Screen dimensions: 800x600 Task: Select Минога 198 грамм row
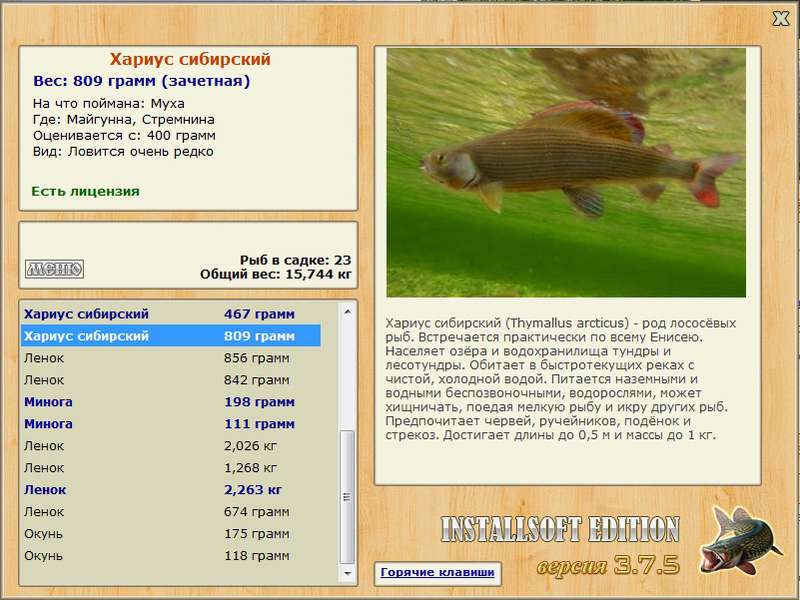pos(170,402)
